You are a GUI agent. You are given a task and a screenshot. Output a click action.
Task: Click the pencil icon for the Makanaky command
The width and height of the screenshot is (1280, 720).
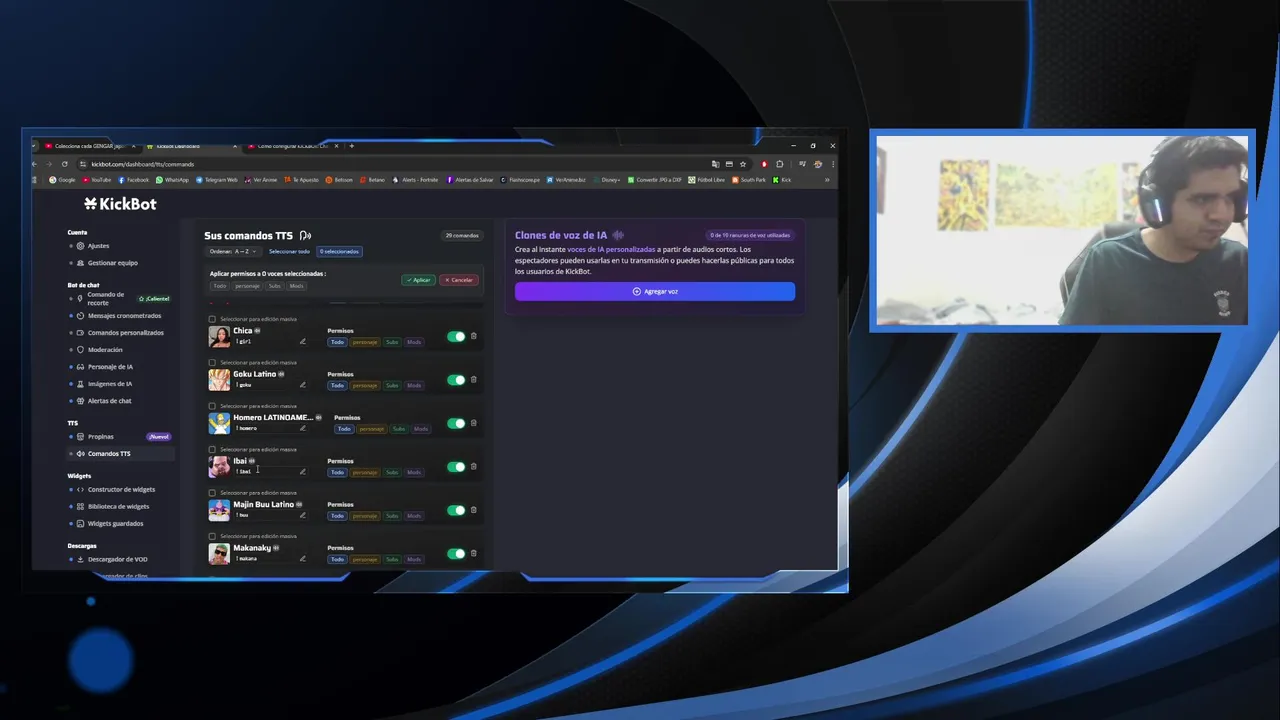pyautogui.click(x=303, y=558)
